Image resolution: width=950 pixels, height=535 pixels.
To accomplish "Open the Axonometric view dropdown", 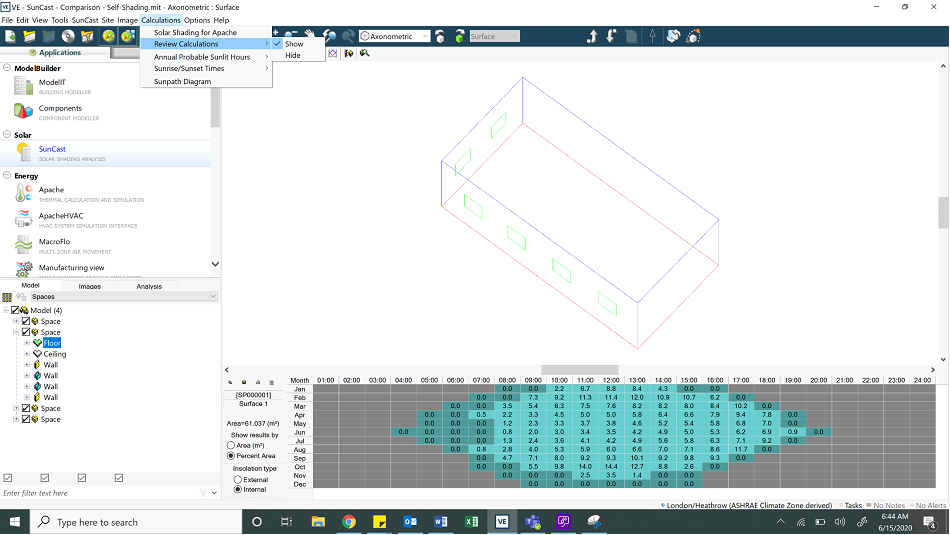I will coord(395,36).
